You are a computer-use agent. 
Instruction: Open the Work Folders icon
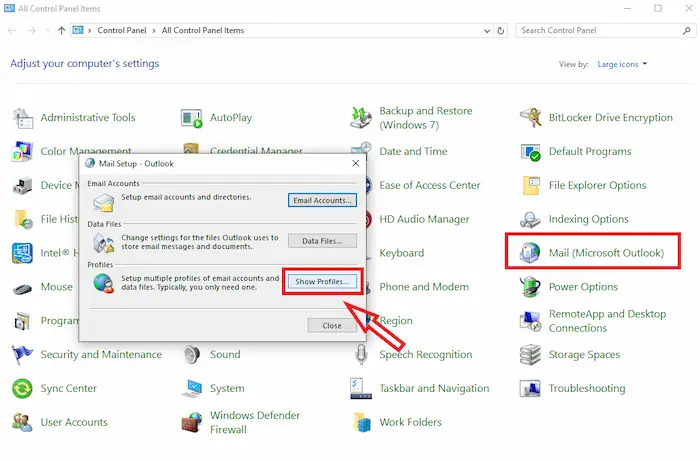point(362,422)
